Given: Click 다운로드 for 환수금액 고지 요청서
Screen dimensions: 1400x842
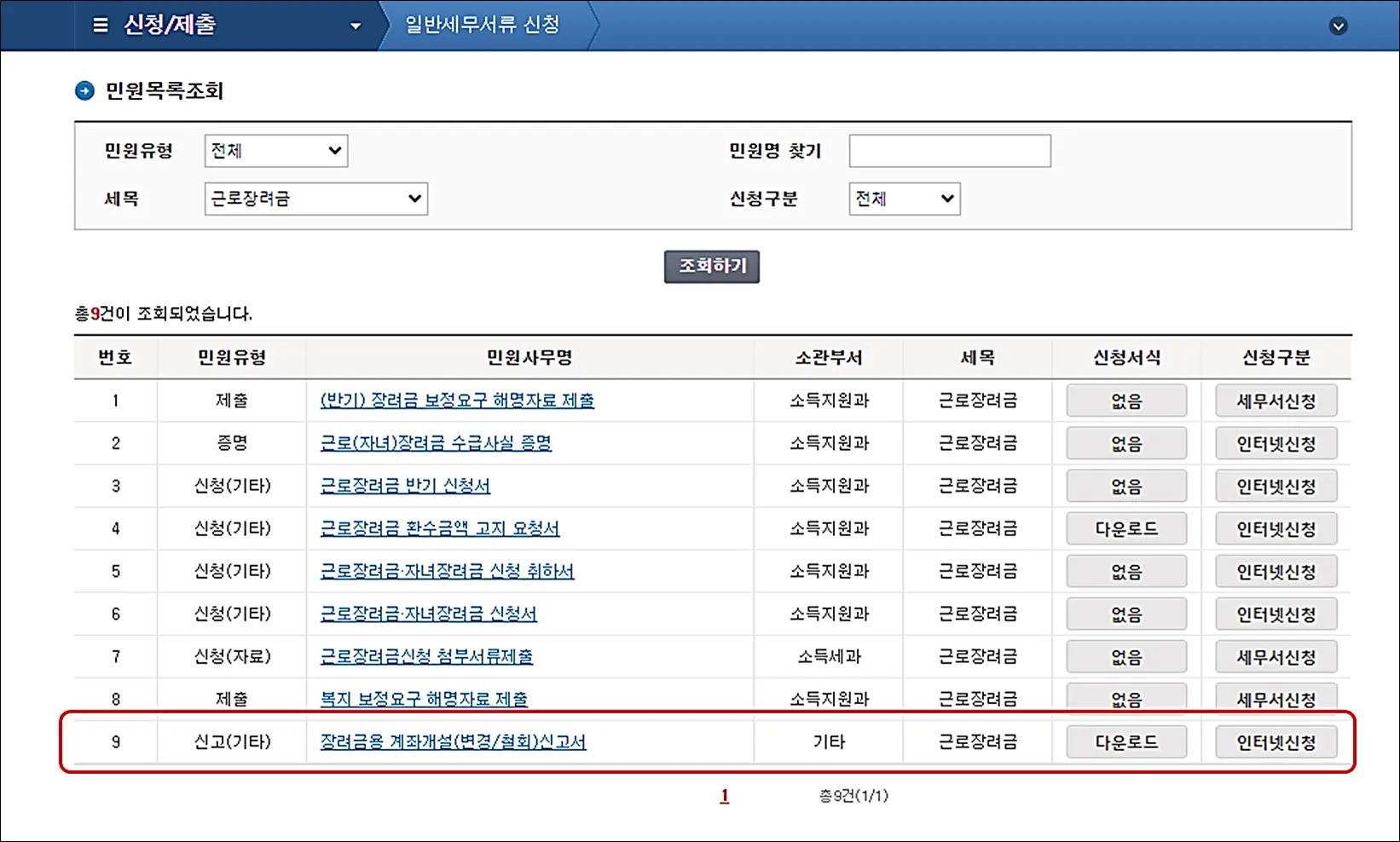Looking at the screenshot, I should click(x=1126, y=528).
